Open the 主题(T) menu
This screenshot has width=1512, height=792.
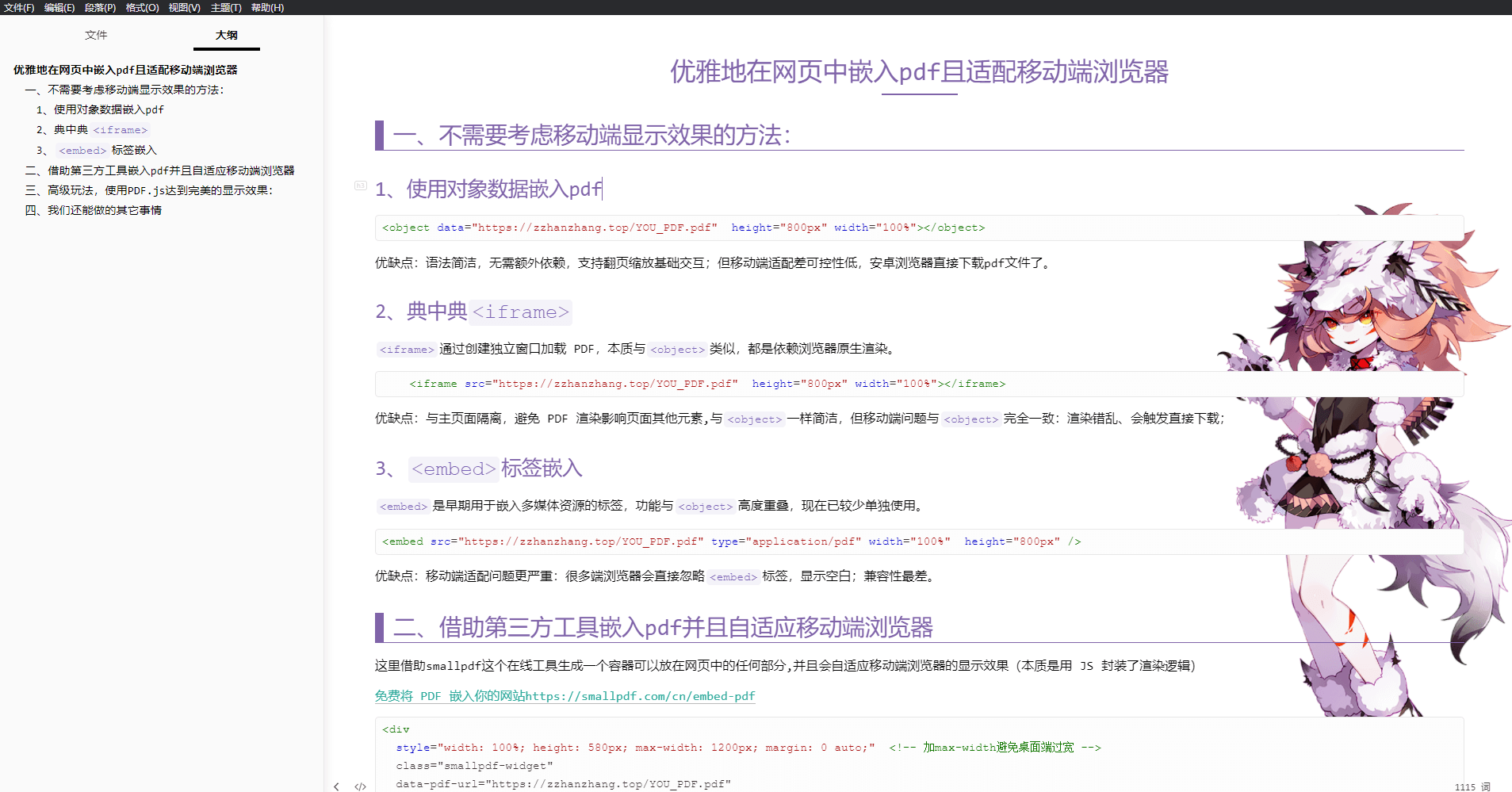226,8
